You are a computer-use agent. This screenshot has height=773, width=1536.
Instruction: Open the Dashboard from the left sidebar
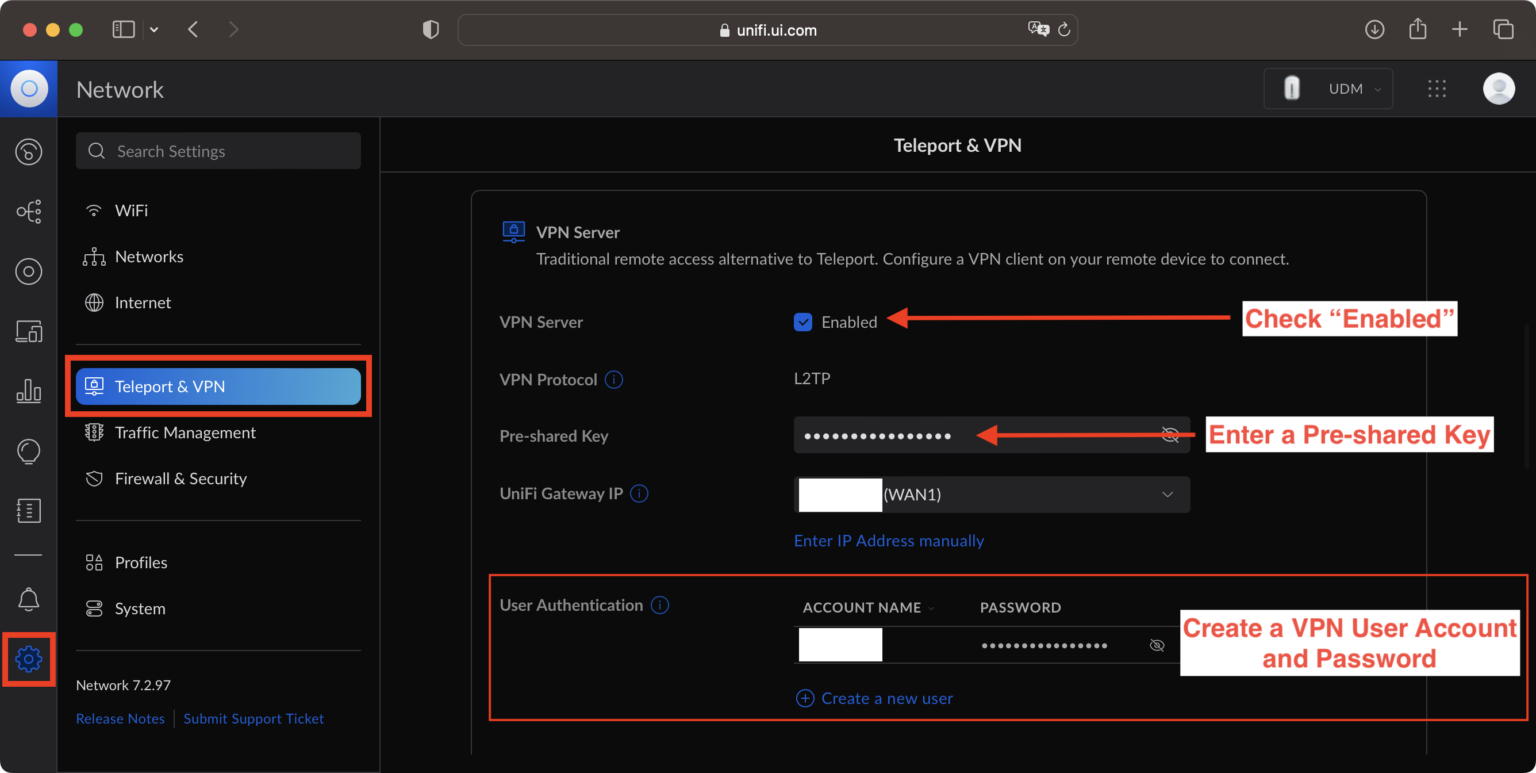click(x=28, y=151)
